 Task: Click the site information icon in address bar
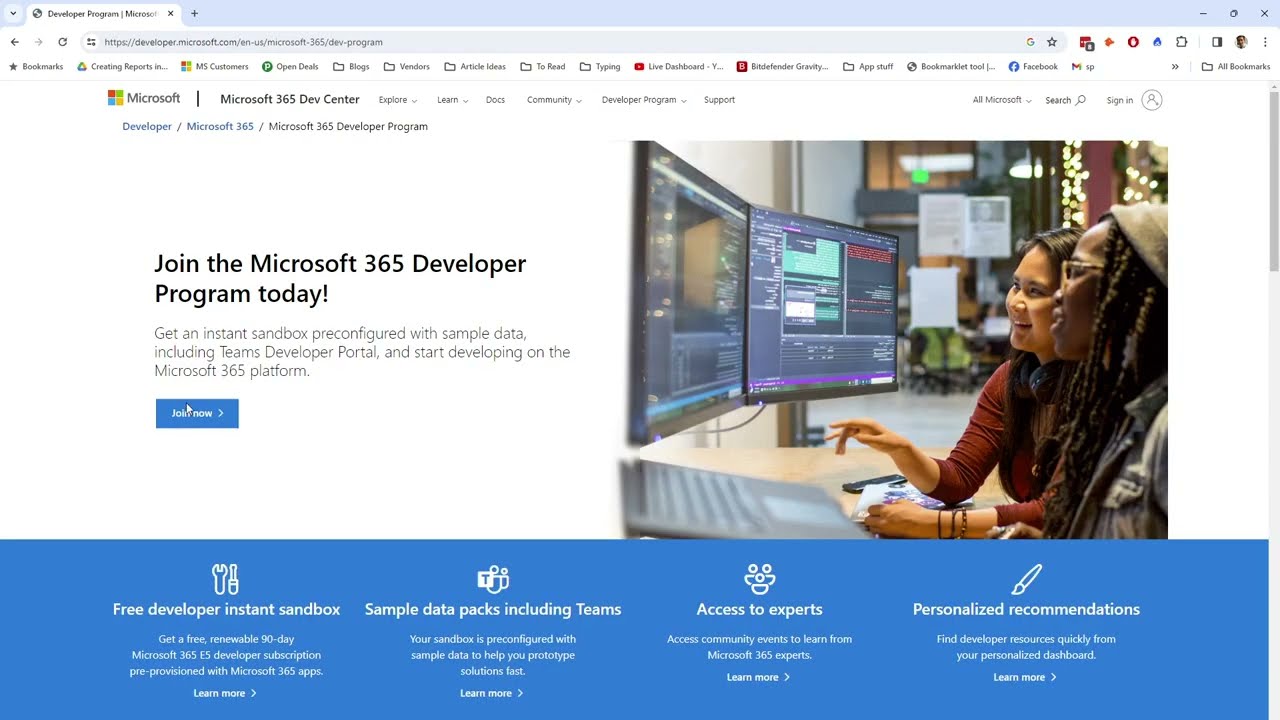[x=91, y=42]
